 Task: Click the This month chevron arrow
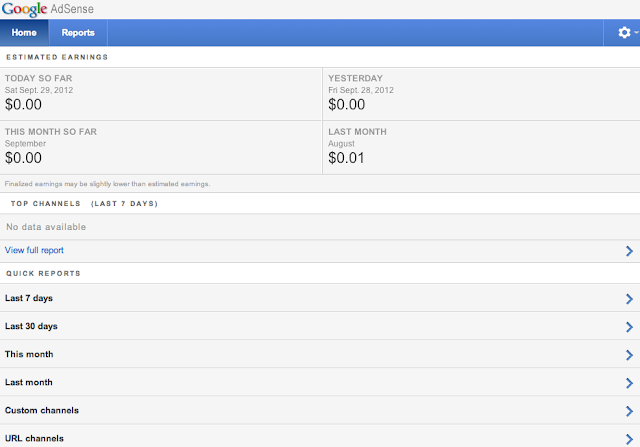pyautogui.click(x=629, y=354)
